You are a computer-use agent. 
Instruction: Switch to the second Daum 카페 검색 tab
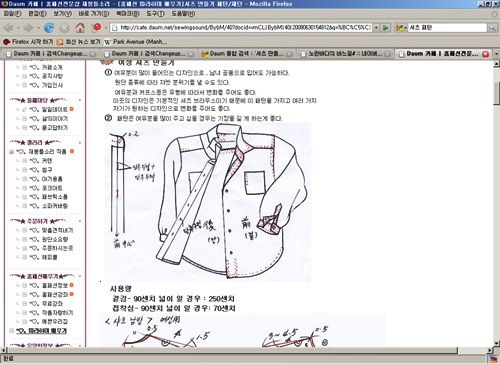(148, 54)
